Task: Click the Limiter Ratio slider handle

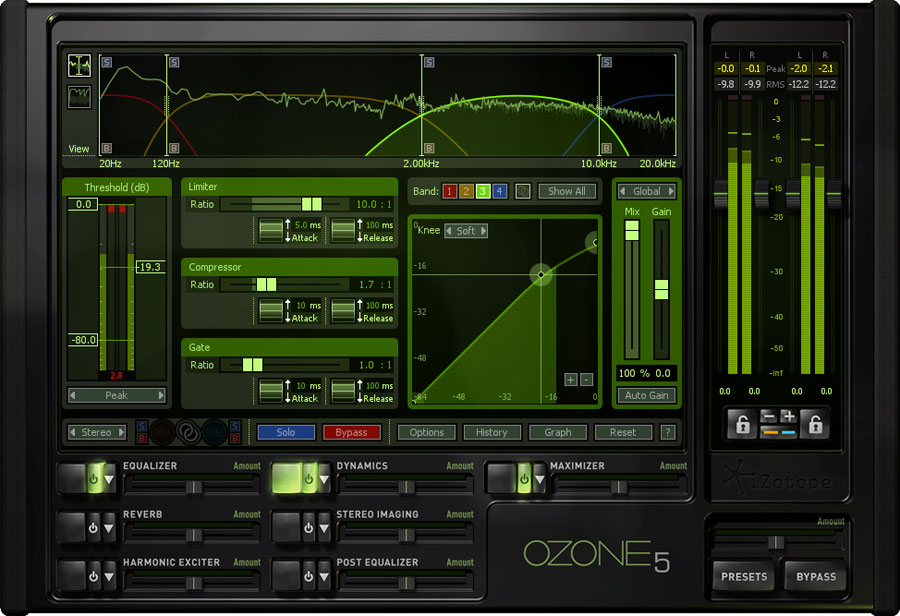Action: (x=312, y=204)
